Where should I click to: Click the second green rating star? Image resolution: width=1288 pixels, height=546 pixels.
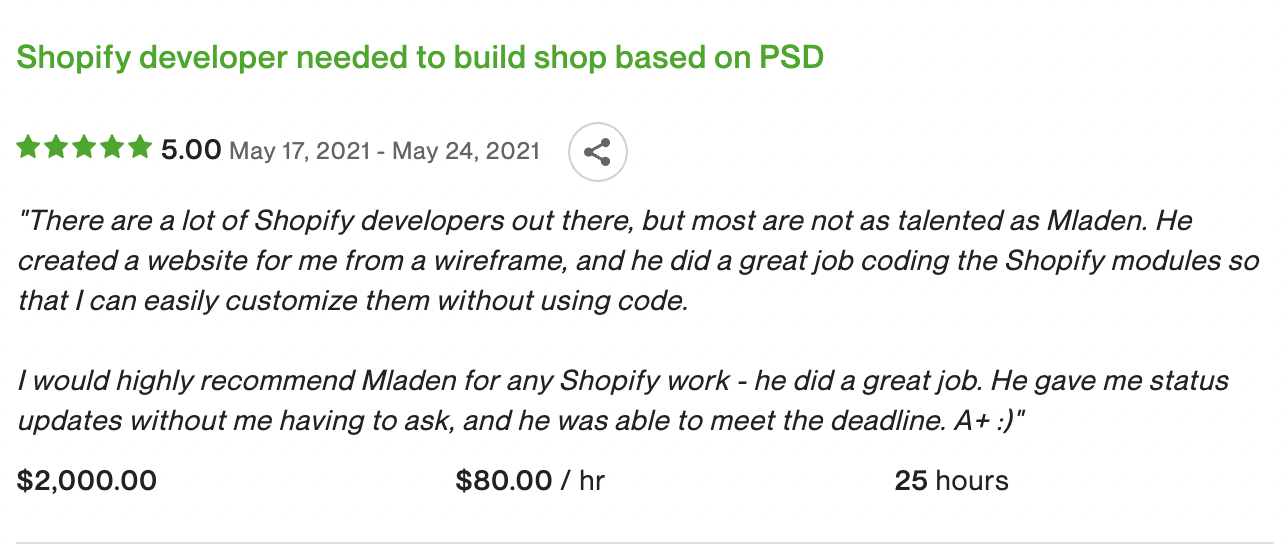click(57, 149)
